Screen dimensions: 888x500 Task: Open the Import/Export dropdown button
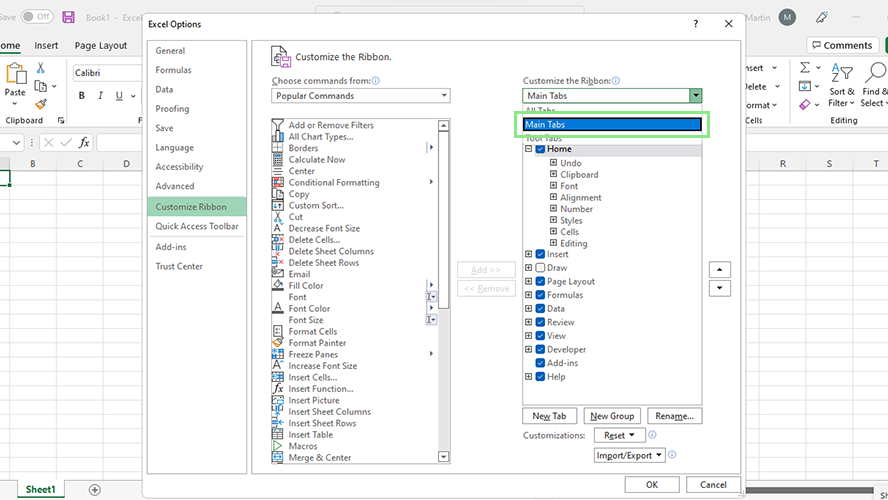click(629, 455)
